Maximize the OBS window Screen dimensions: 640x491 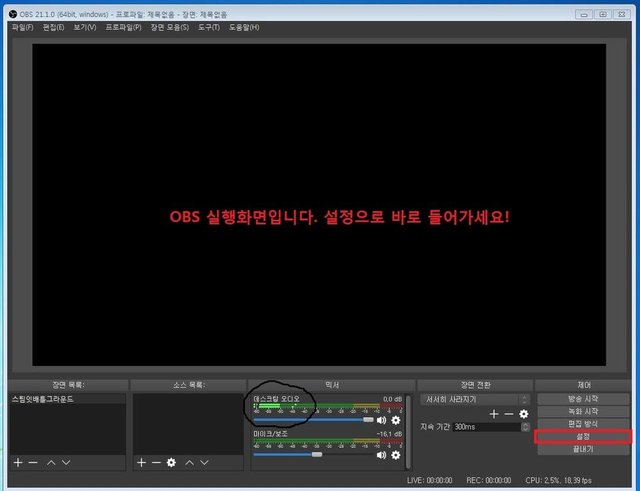603,14
